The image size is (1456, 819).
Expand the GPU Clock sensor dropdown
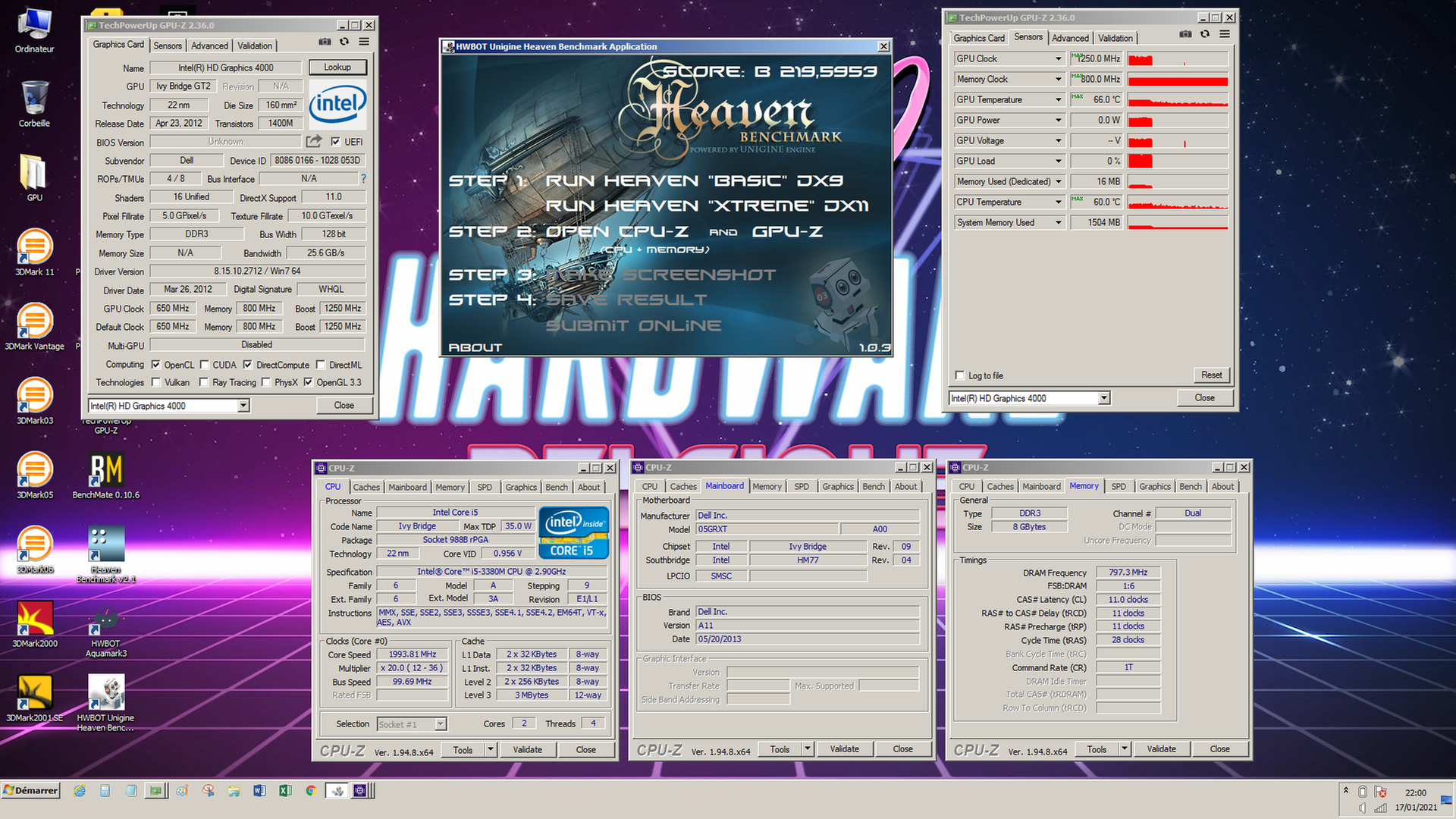click(1059, 59)
